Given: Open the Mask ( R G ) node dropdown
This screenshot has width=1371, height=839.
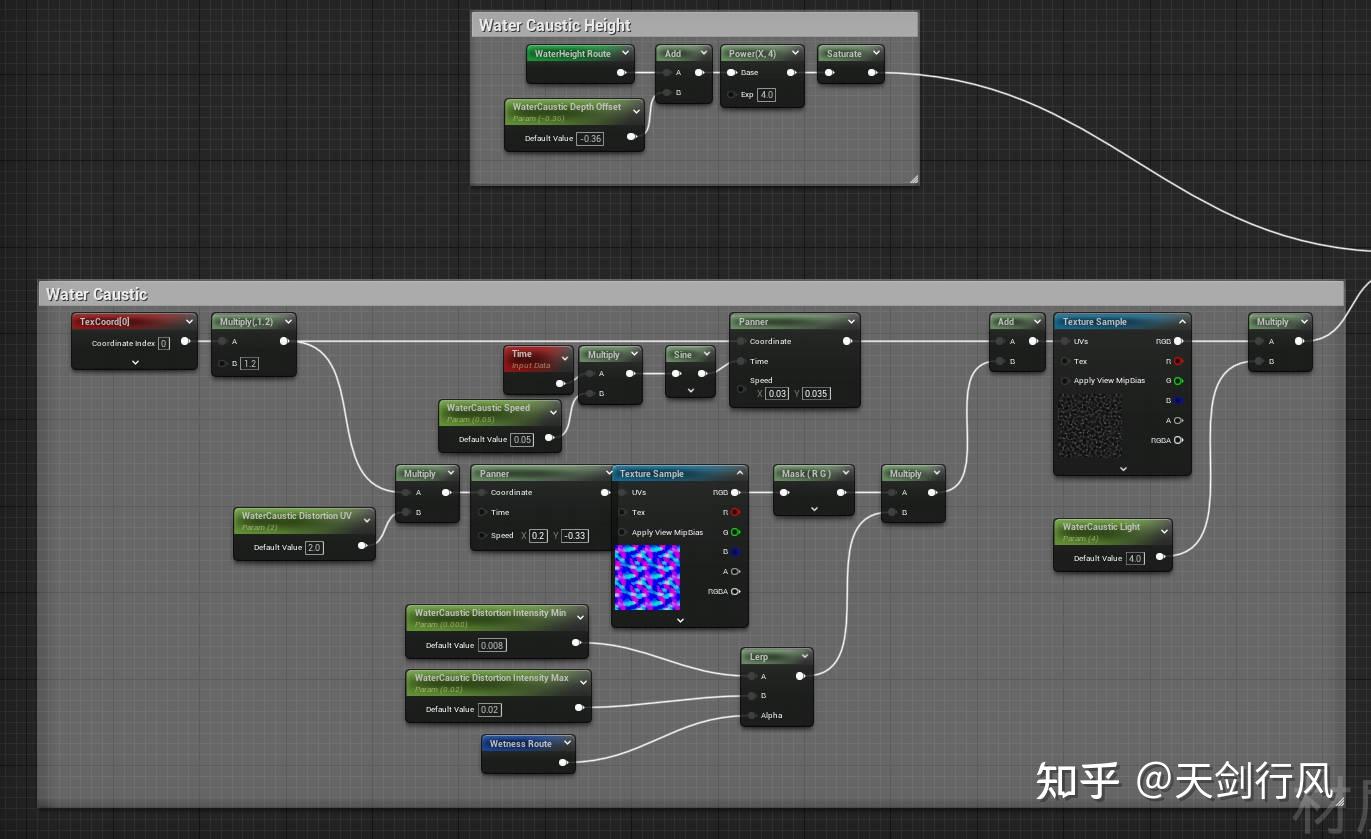Looking at the screenshot, I should pos(846,472).
